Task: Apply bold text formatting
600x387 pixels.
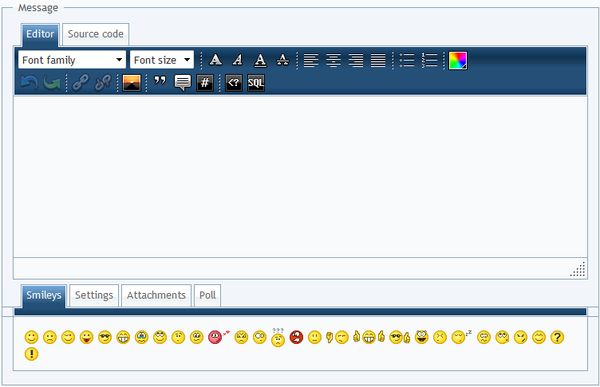Action: (215, 60)
